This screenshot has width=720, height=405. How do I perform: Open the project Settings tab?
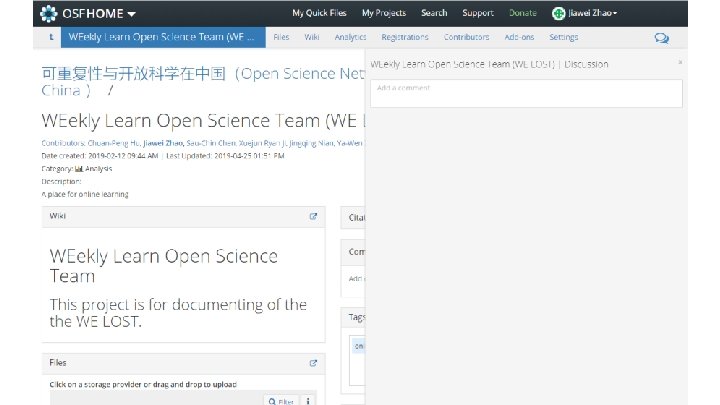(x=563, y=37)
